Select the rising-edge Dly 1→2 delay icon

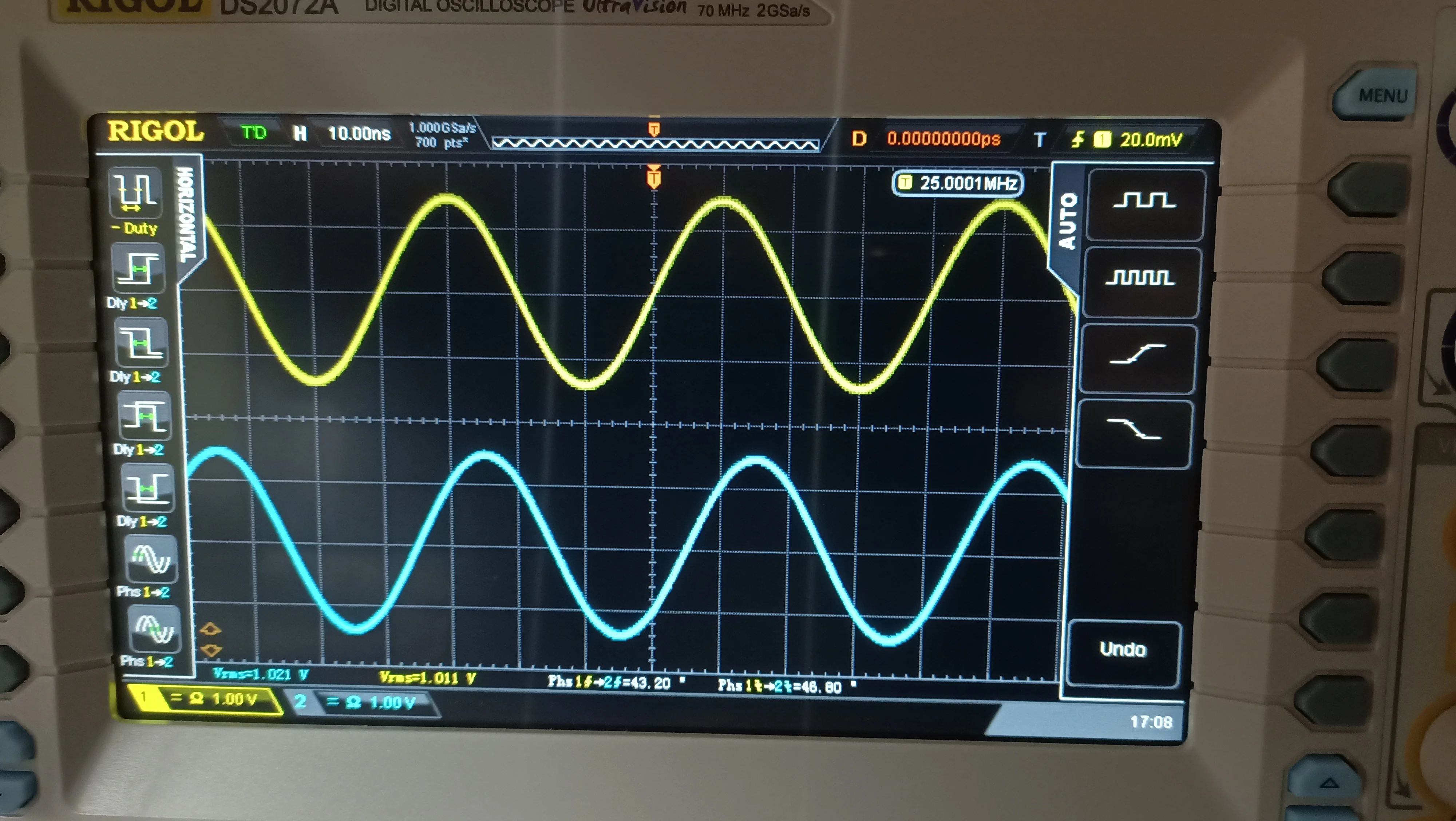click(x=138, y=268)
